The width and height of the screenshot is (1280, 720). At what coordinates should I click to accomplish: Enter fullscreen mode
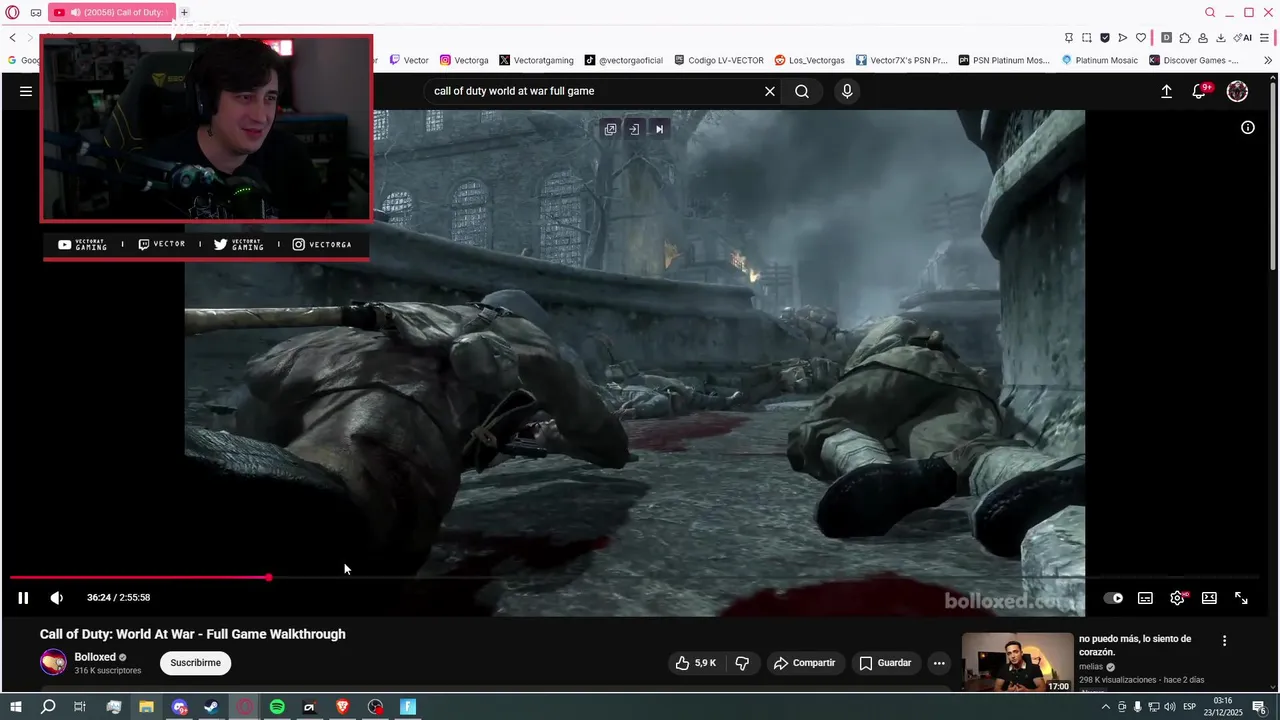(x=1241, y=598)
